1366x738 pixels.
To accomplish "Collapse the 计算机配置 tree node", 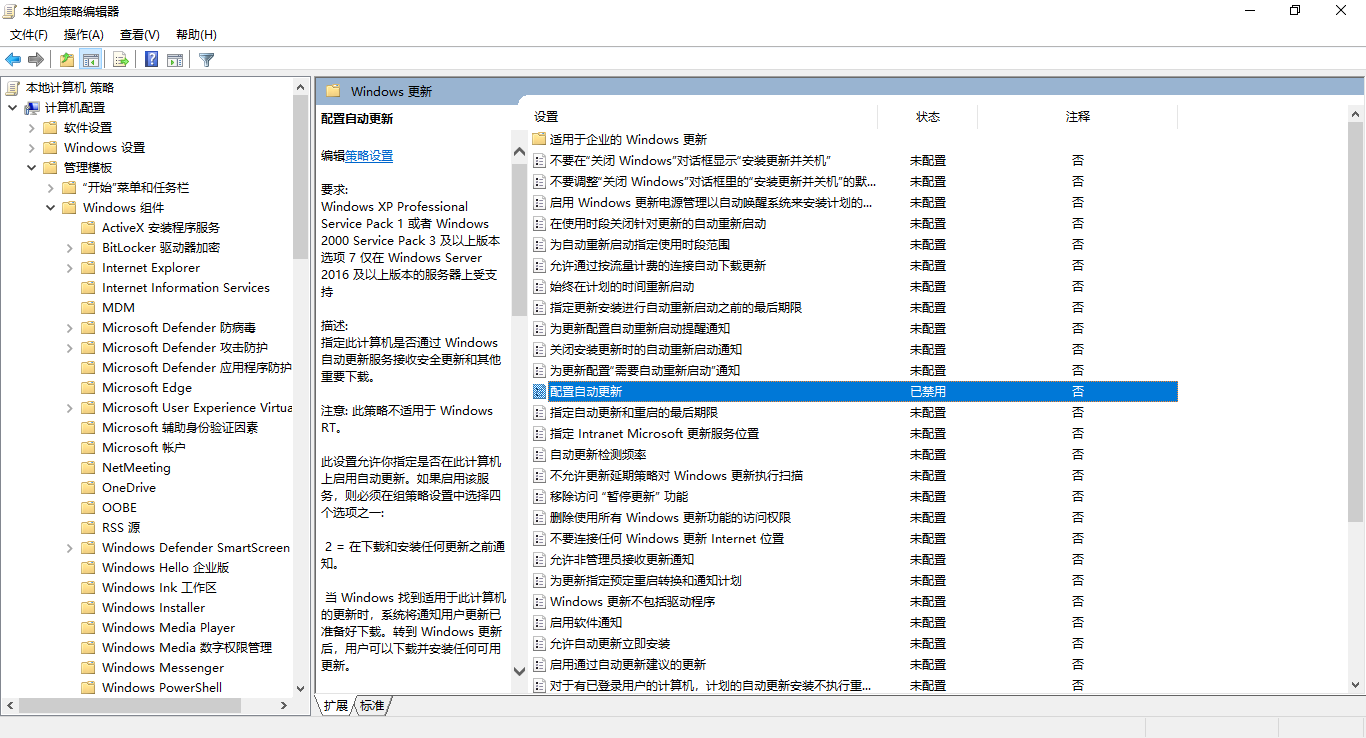I will (12, 108).
